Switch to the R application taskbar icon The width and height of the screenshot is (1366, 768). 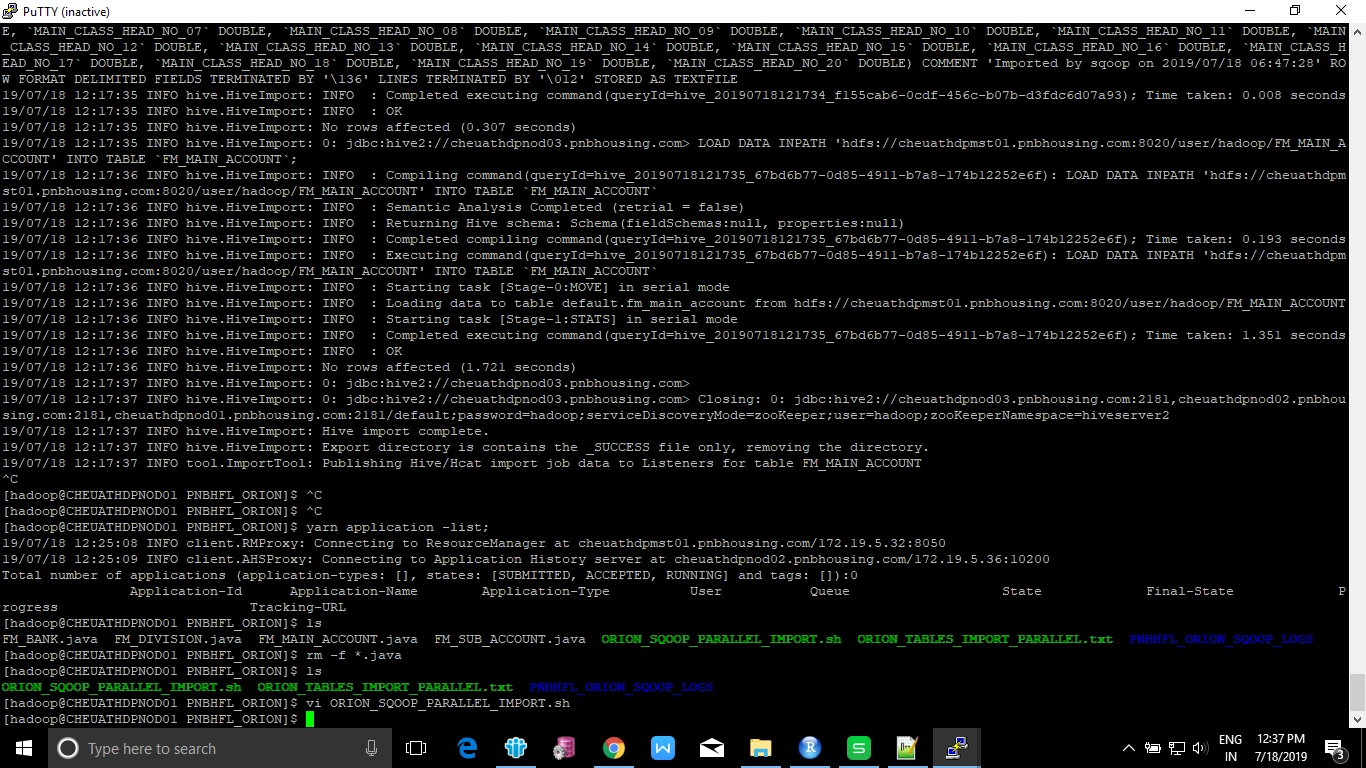click(810, 748)
